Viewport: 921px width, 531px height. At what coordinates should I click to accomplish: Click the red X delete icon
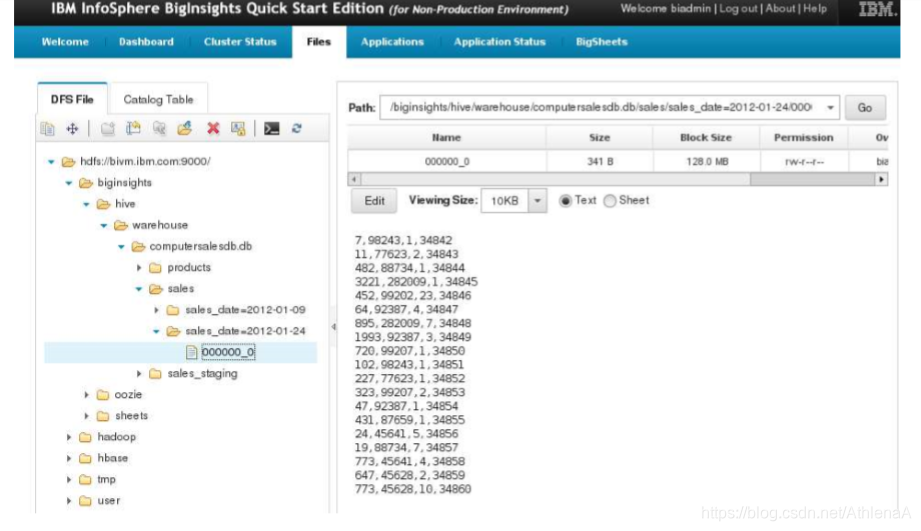click(x=213, y=129)
